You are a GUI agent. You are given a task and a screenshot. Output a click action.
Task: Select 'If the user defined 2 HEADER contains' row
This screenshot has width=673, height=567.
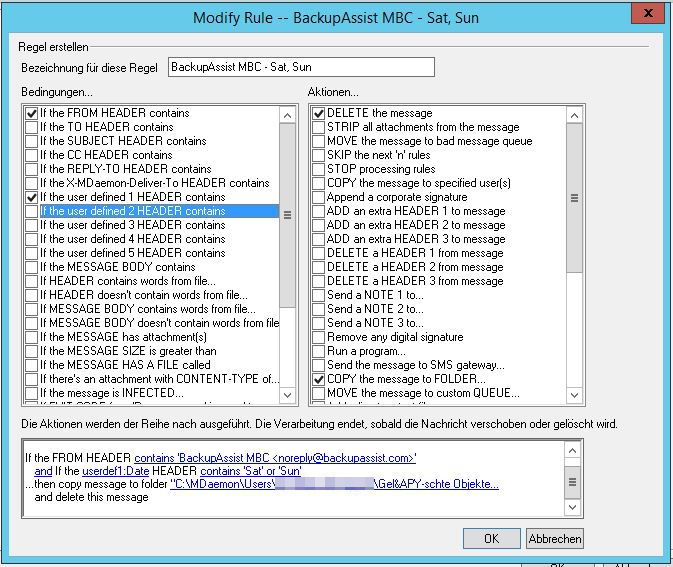132,211
